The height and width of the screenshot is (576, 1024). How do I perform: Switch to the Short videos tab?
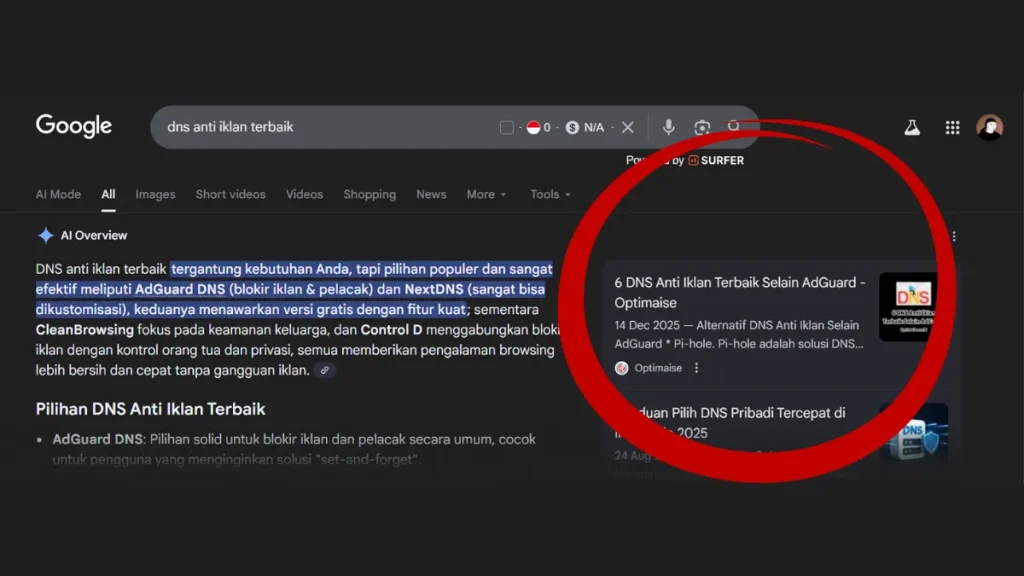pos(230,194)
